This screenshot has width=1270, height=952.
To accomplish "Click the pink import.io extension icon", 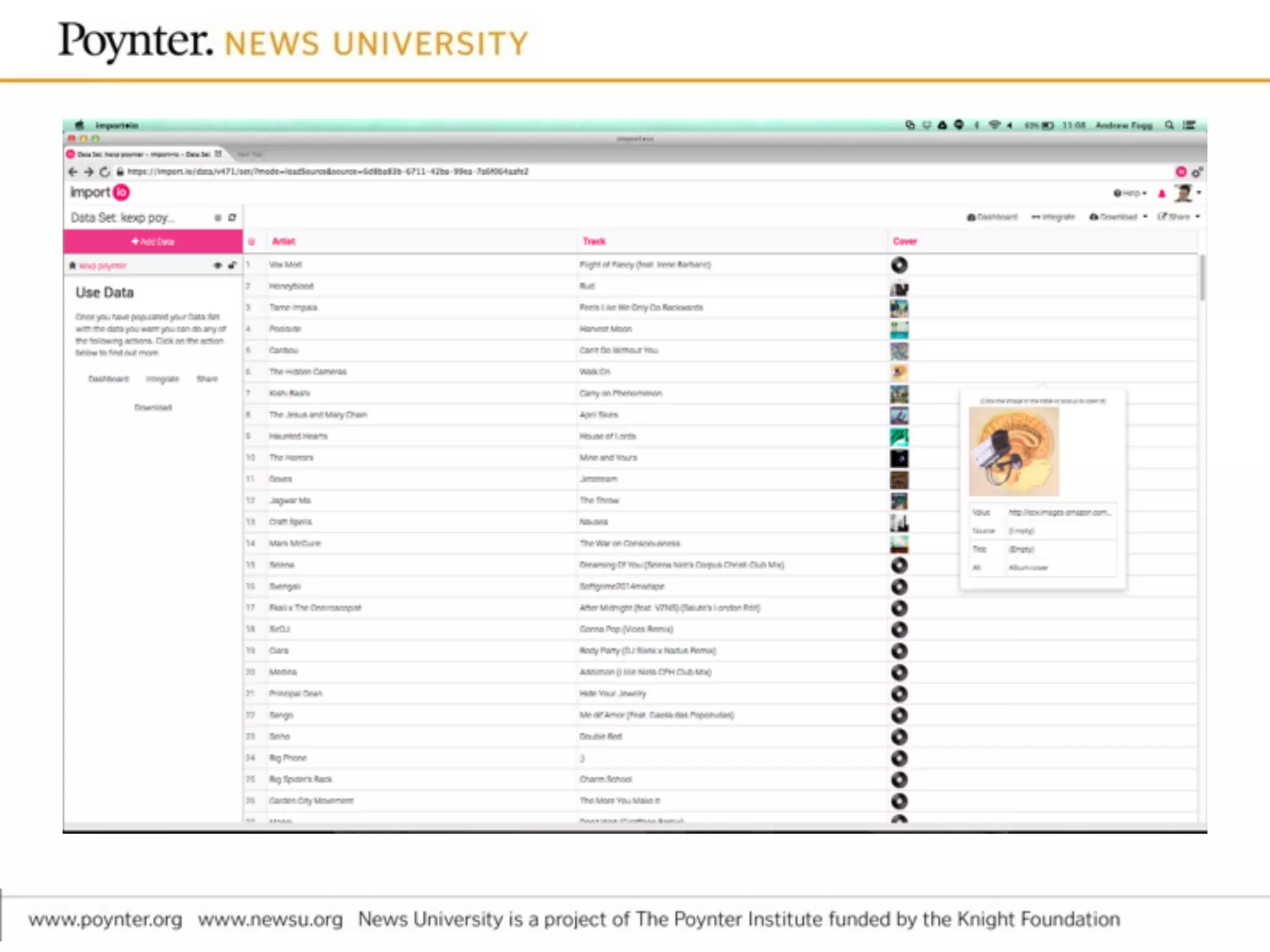I will 1181,172.
